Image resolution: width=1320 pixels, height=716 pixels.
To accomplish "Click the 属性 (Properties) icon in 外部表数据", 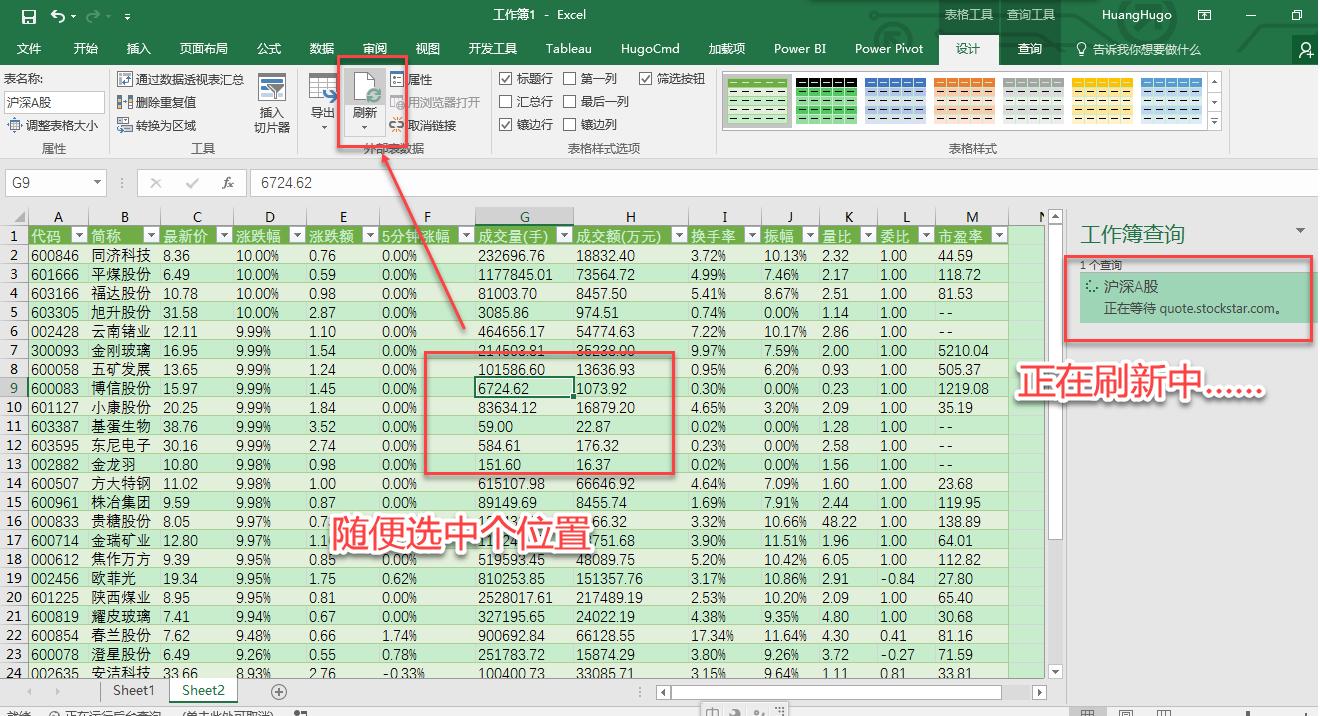I will click(410, 78).
